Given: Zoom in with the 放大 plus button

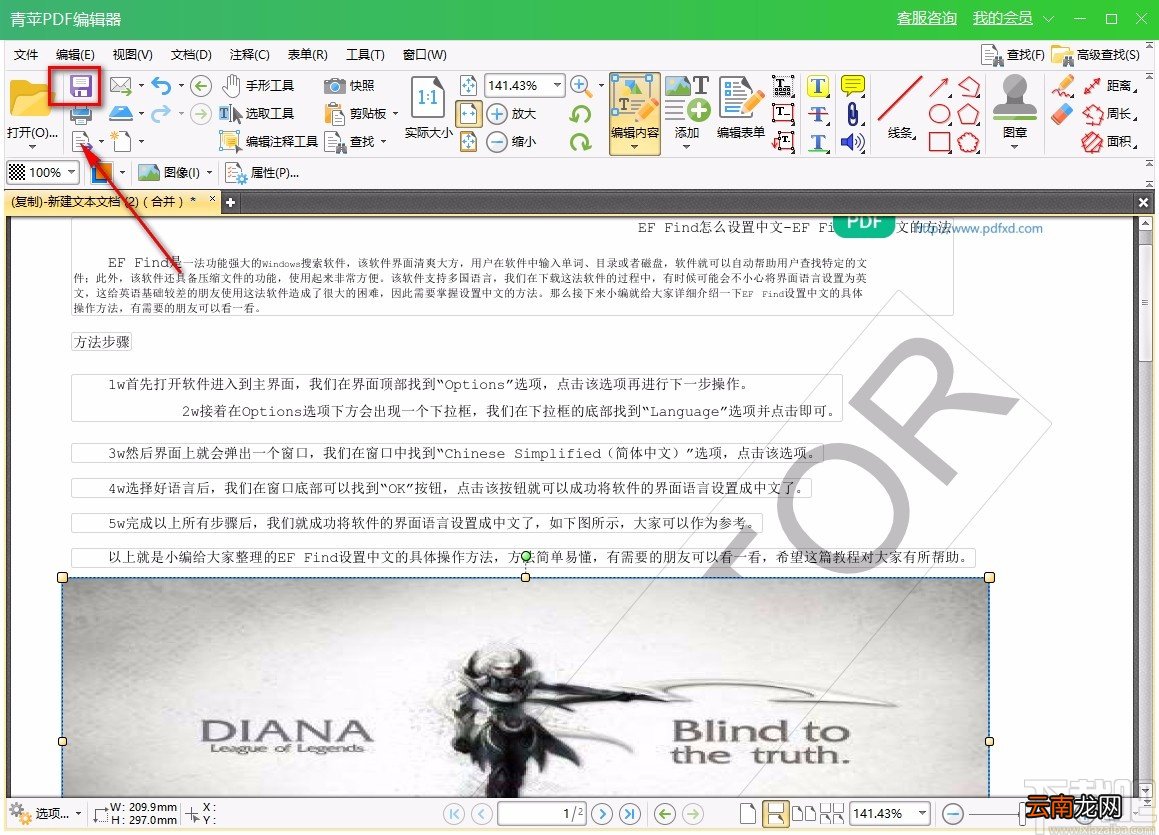Looking at the screenshot, I should click(511, 114).
